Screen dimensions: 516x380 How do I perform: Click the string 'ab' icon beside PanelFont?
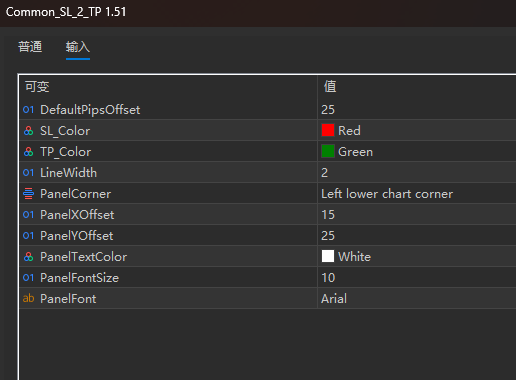[x=28, y=298]
